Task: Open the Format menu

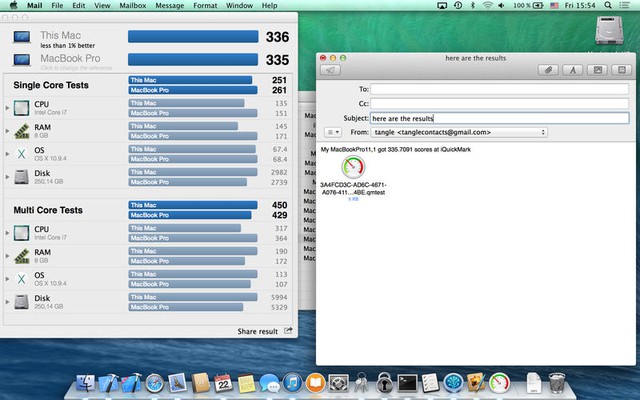Action: (205, 5)
